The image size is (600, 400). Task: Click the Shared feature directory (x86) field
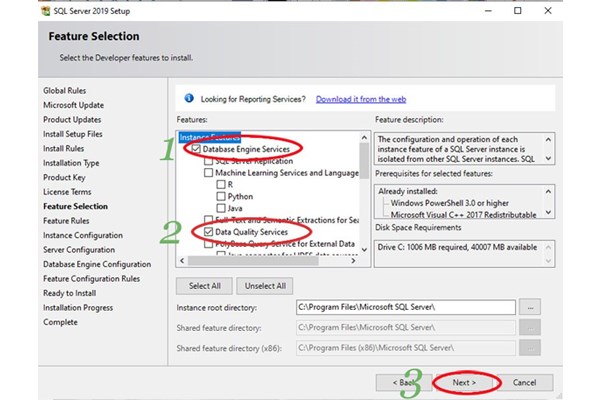[x=406, y=348]
